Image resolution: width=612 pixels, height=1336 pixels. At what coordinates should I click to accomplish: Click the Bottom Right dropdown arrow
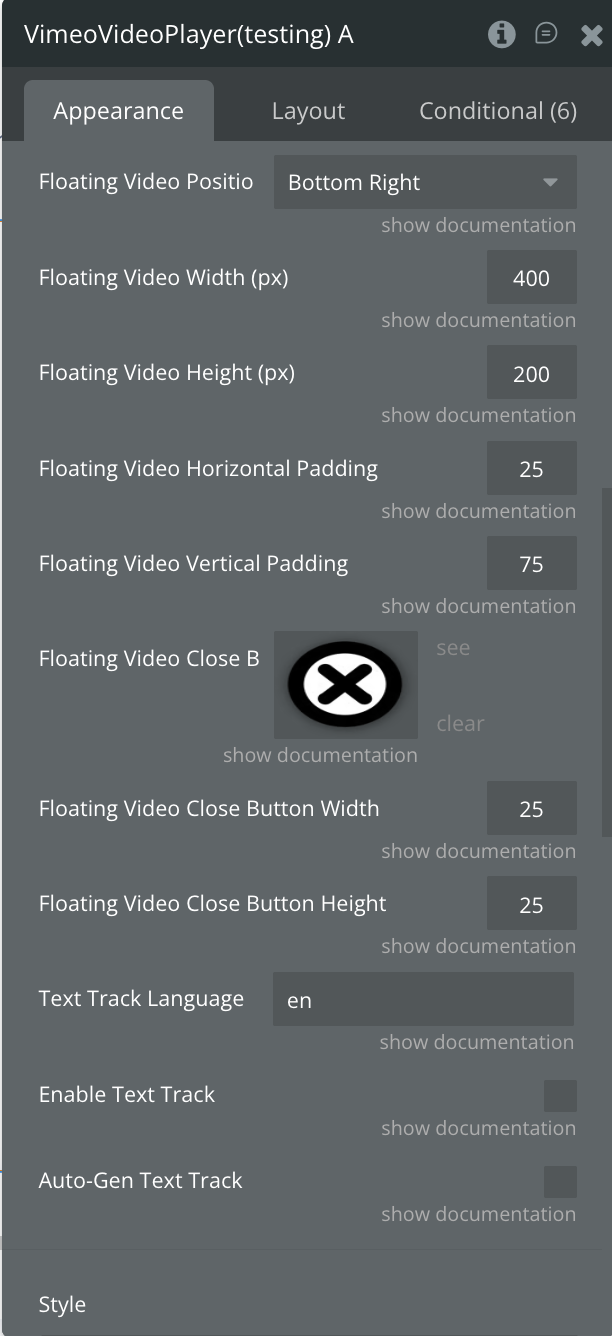(x=550, y=183)
